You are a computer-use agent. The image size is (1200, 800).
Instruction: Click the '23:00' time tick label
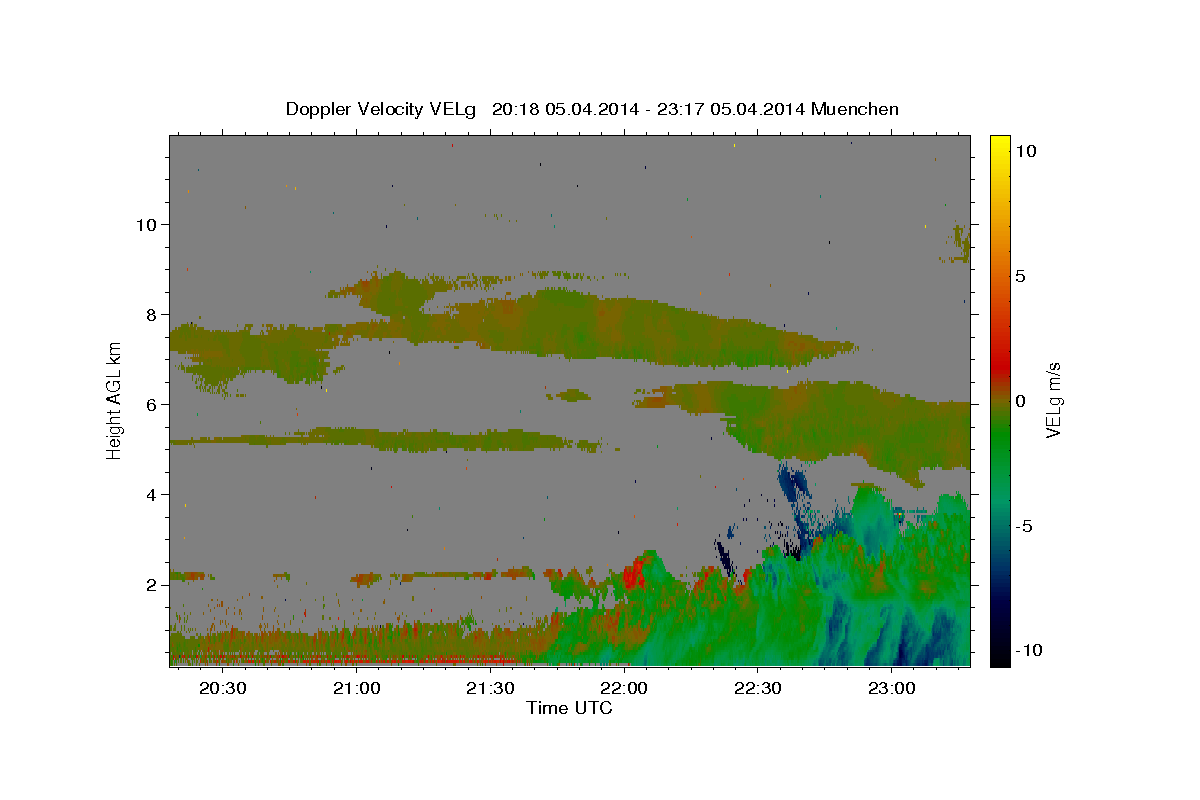click(891, 688)
